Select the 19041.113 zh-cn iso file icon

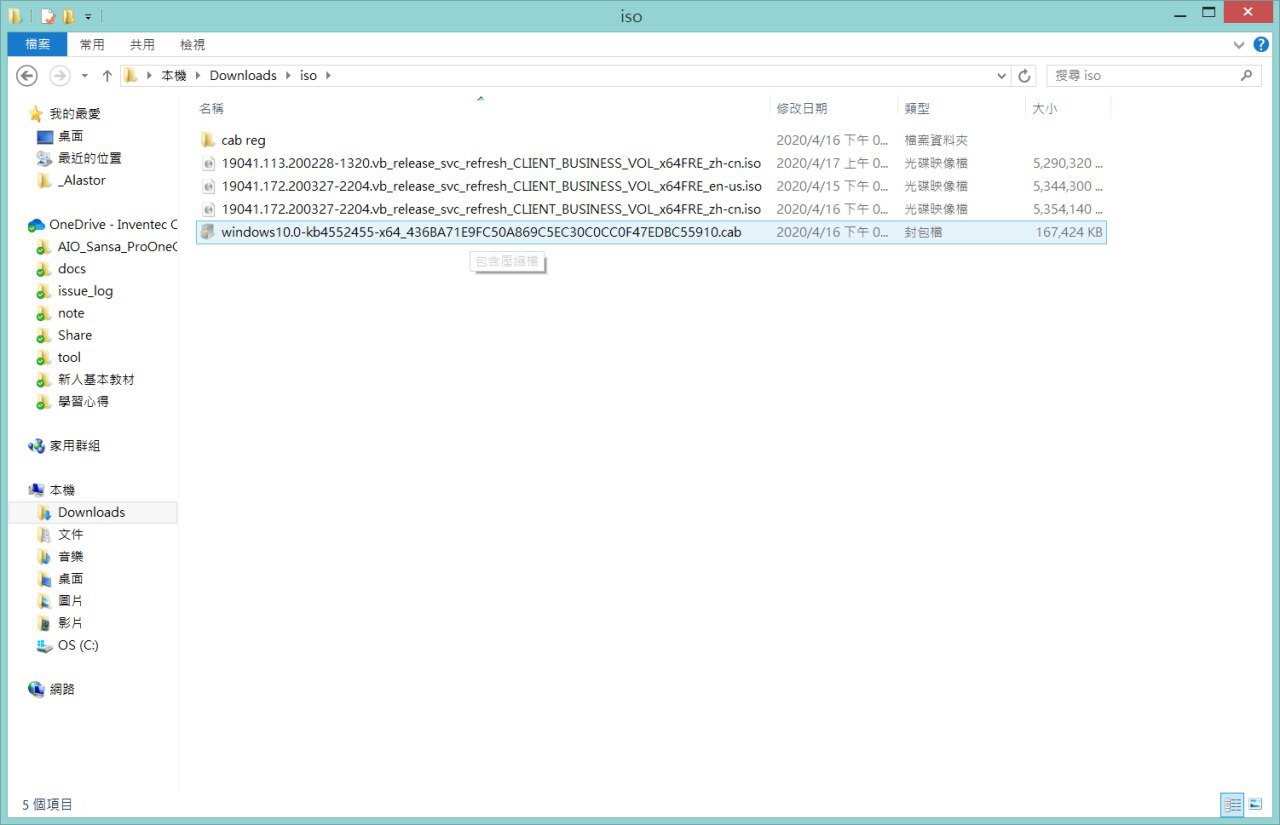pyautogui.click(x=208, y=163)
